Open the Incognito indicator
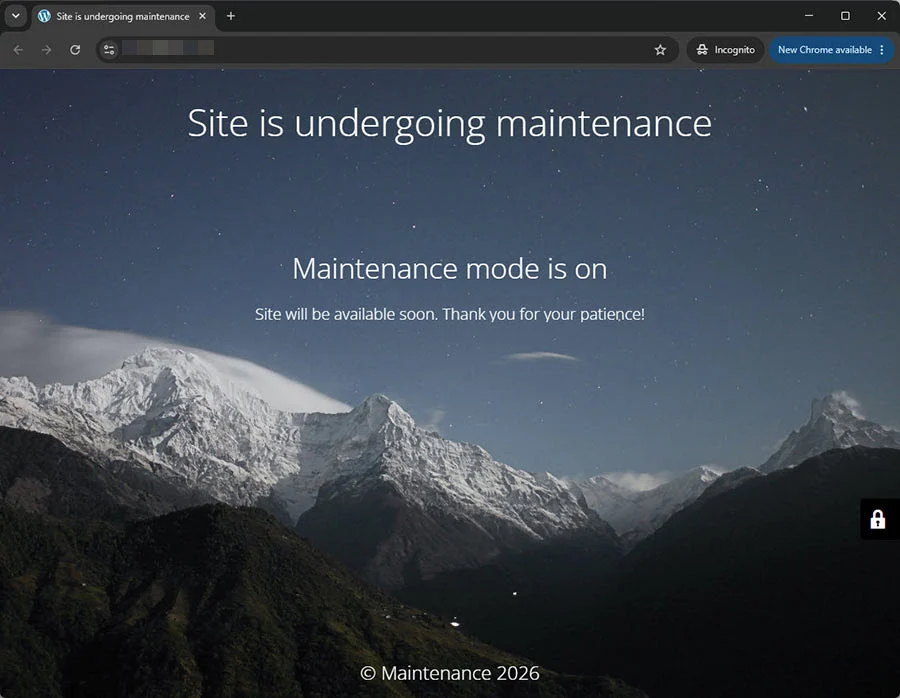 click(726, 50)
